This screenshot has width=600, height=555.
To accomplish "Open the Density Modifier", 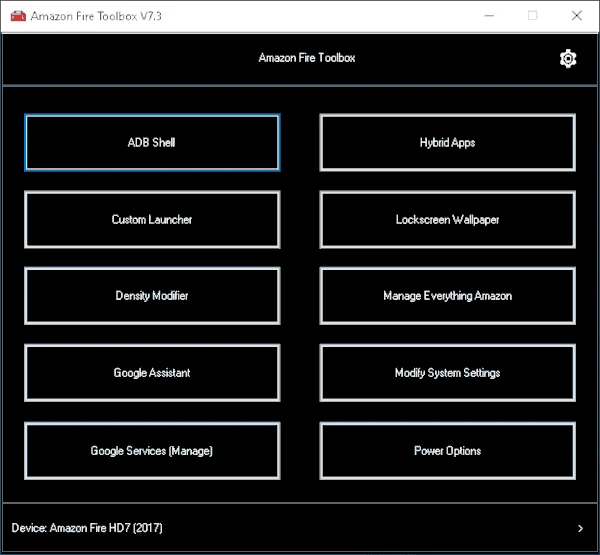I will click(x=152, y=296).
